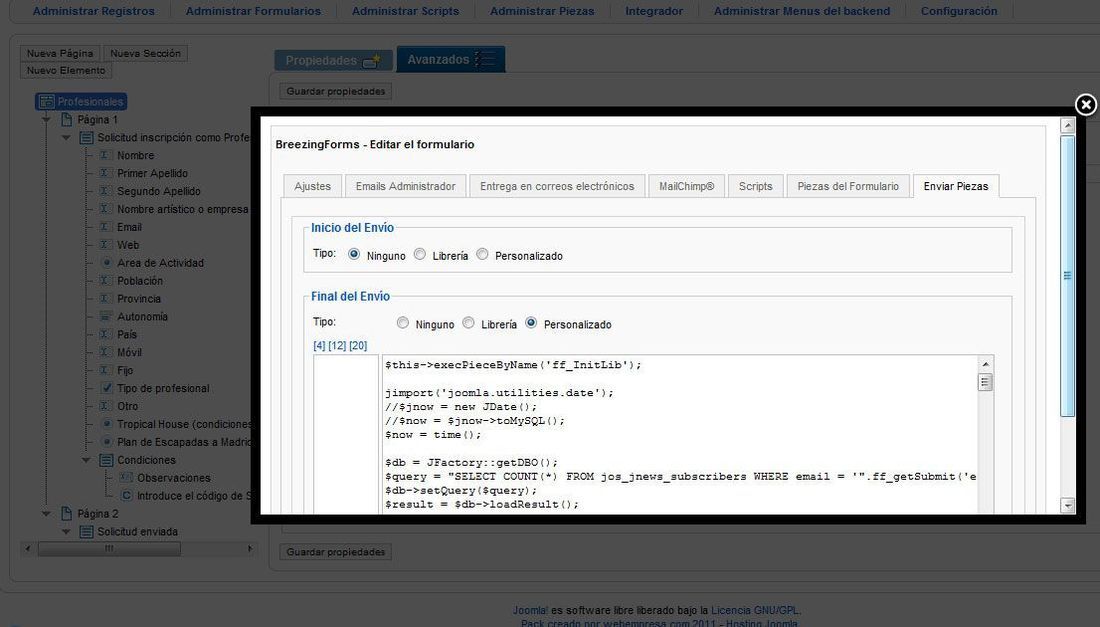Open the Ajustes tab
This screenshot has width=1100, height=627.
pyautogui.click(x=312, y=186)
